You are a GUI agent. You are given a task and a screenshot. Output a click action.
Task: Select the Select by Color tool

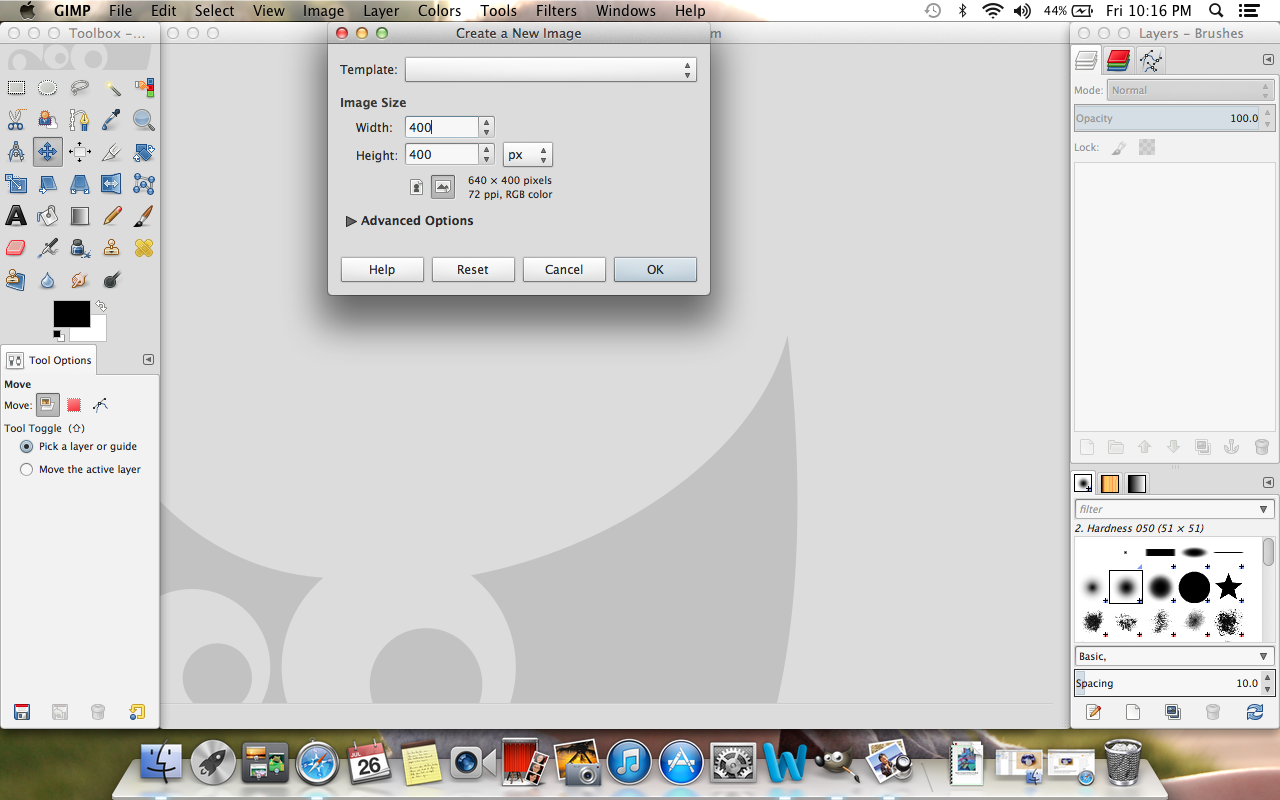(x=144, y=88)
